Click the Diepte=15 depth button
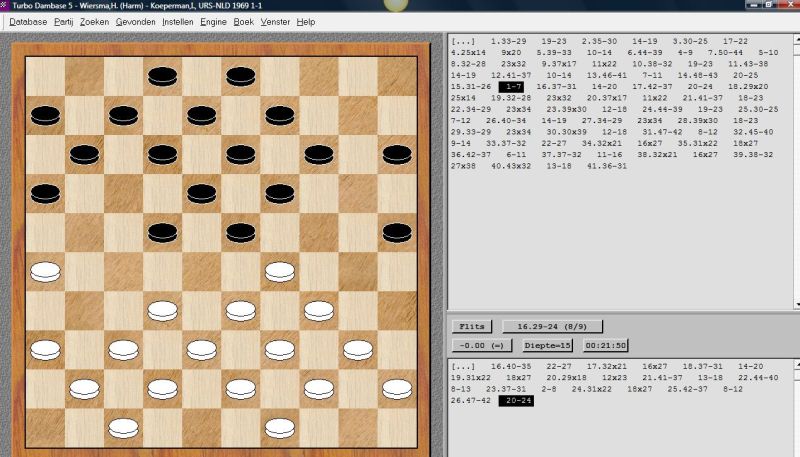Screen dimensions: 800x457 tap(546, 345)
